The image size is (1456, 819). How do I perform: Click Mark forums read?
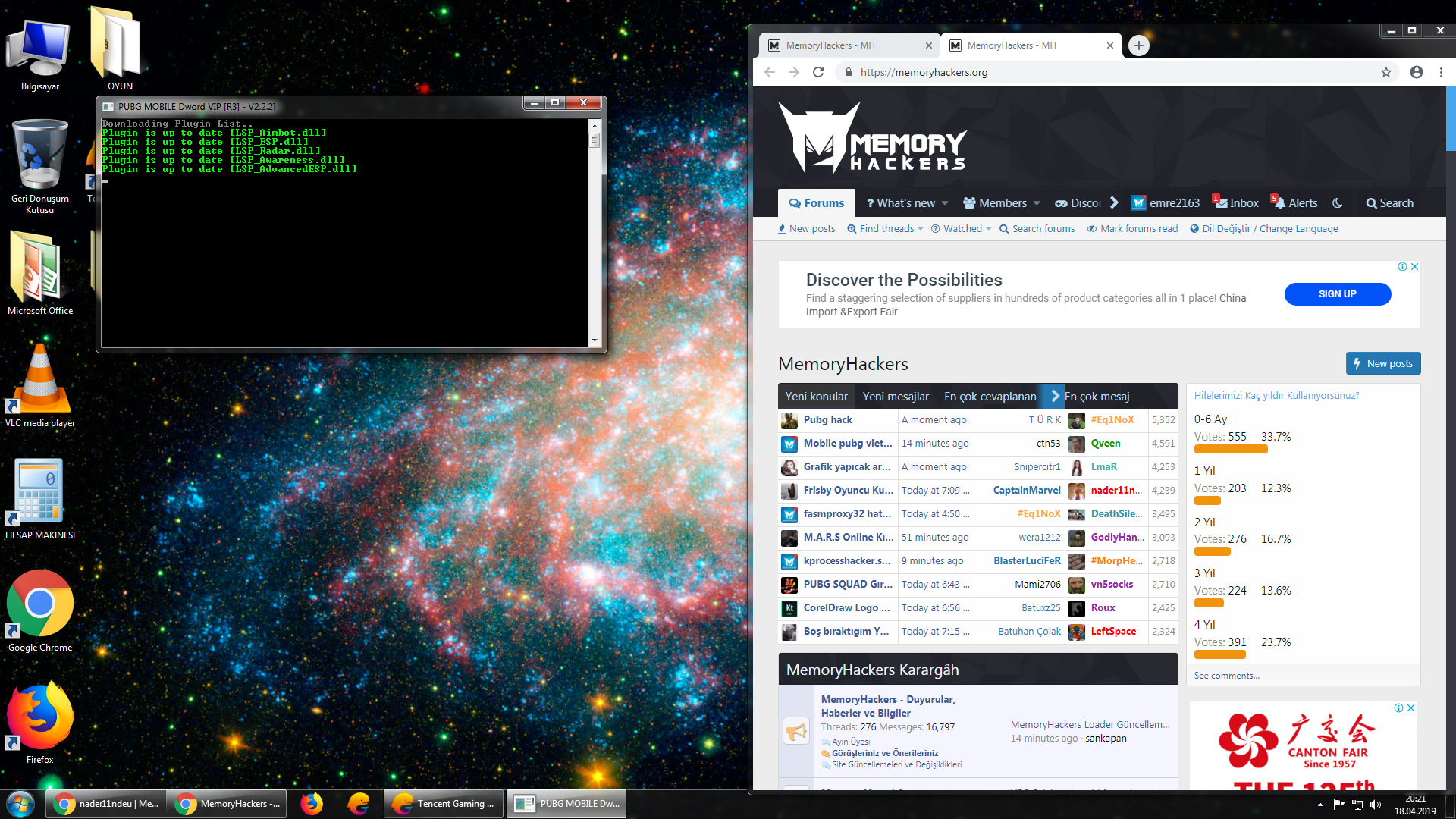1132,229
